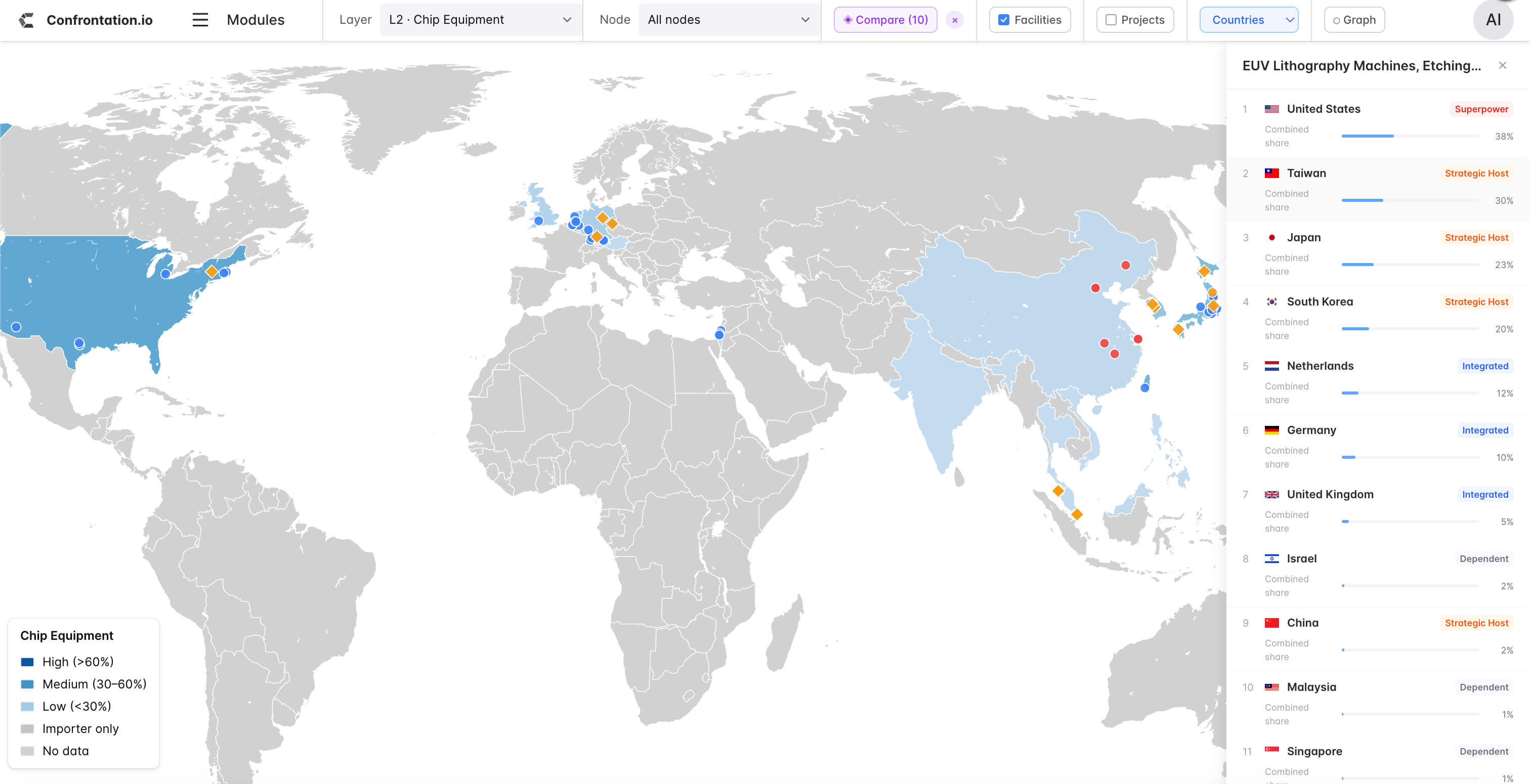This screenshot has height=784, width=1530.
Task: Select China in the country list
Action: [x=1378, y=638]
